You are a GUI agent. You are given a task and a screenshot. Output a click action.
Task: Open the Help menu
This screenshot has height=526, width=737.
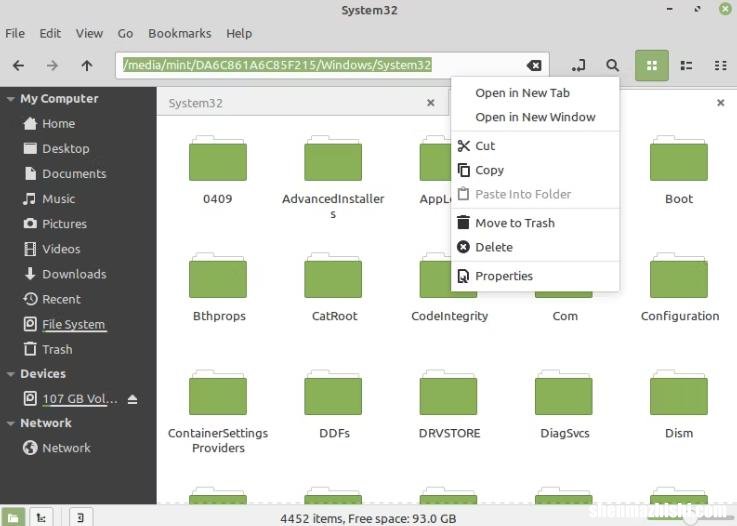(239, 33)
